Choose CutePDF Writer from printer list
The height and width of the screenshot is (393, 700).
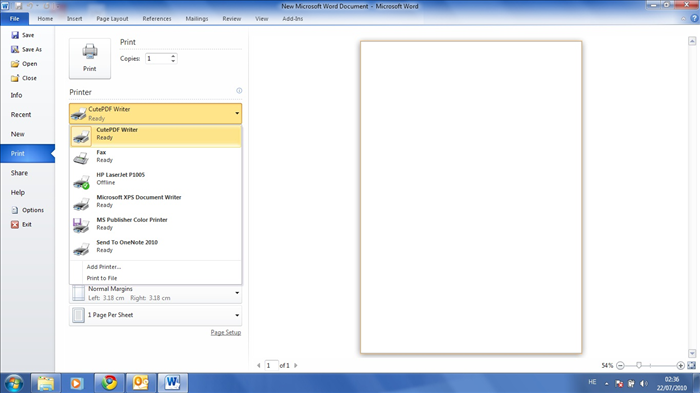coord(155,136)
